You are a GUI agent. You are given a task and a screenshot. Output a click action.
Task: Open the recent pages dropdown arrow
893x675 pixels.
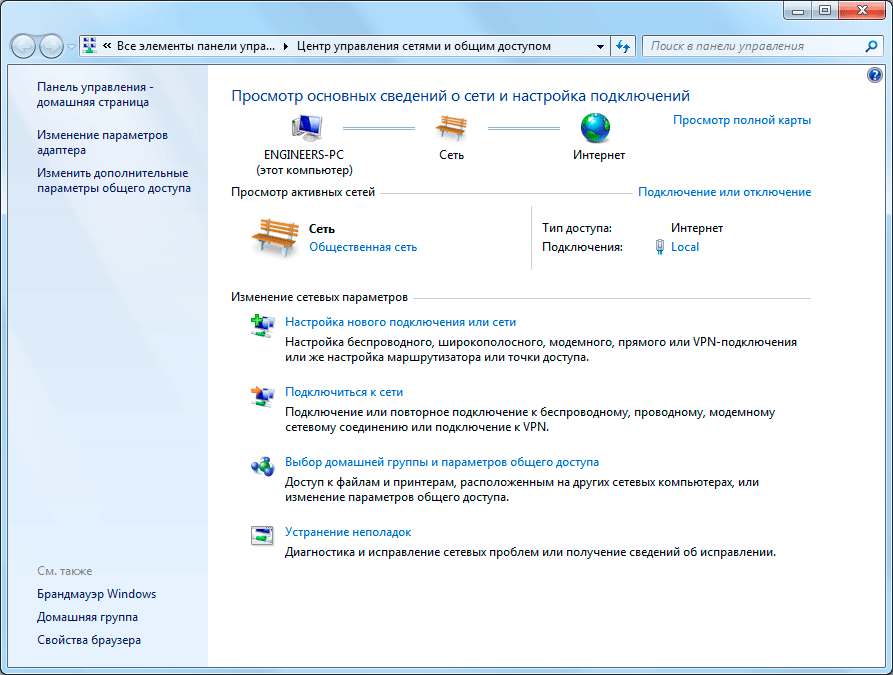70,46
